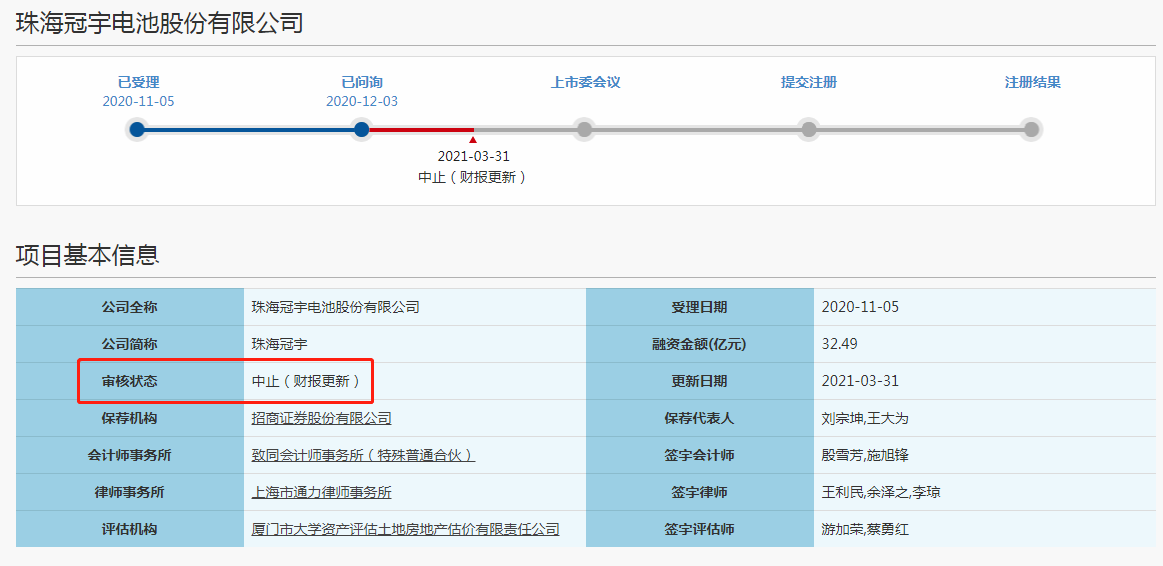The width and height of the screenshot is (1163, 566).
Task: Click the 评估机构 header cell
Action: click(x=130, y=530)
